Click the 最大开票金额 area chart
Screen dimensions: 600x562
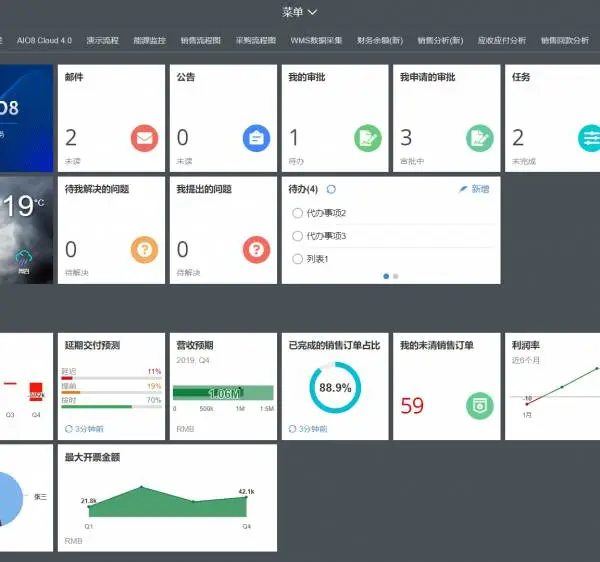coord(168,502)
